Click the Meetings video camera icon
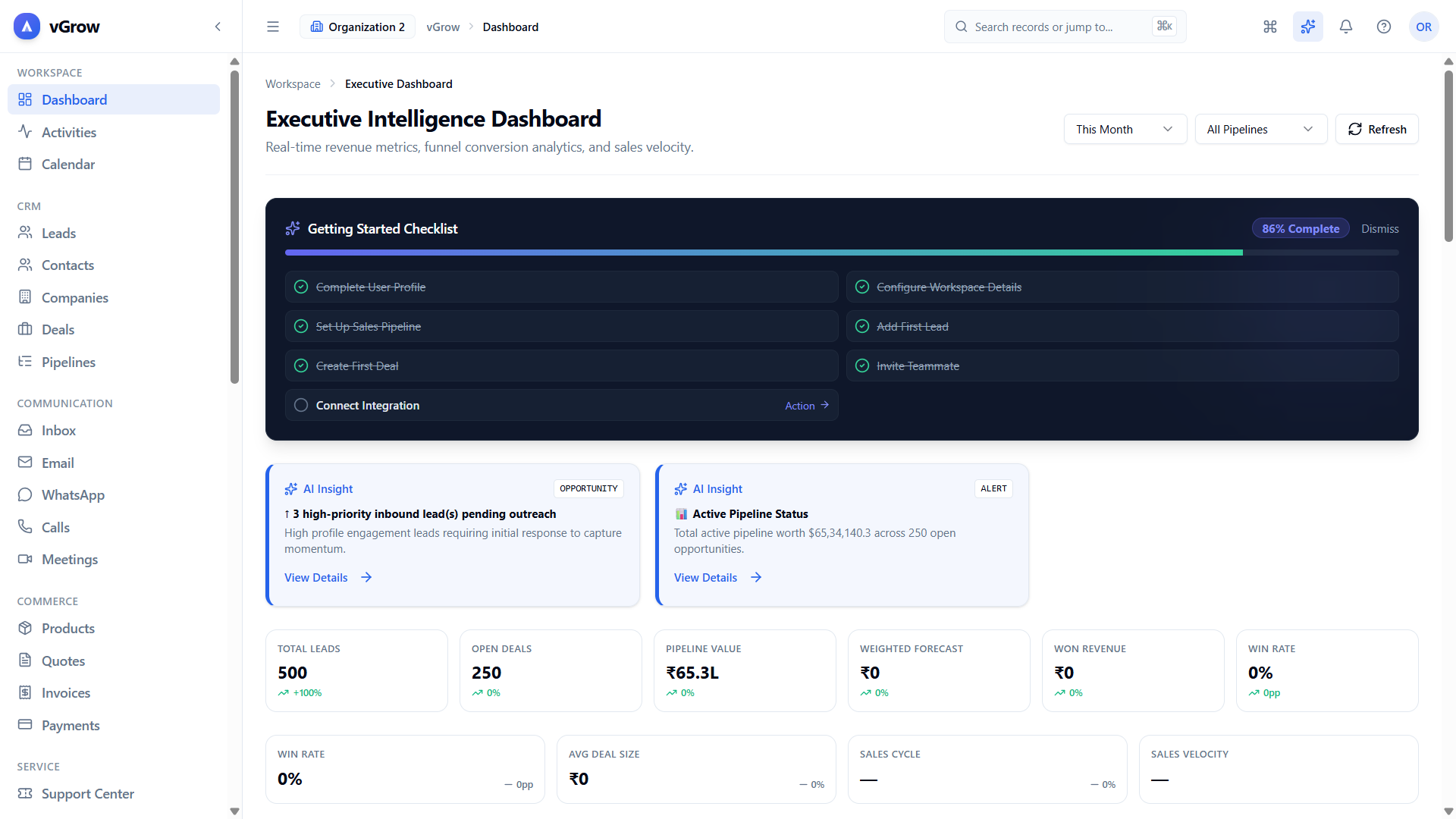This screenshot has width=1456, height=819. [25, 559]
